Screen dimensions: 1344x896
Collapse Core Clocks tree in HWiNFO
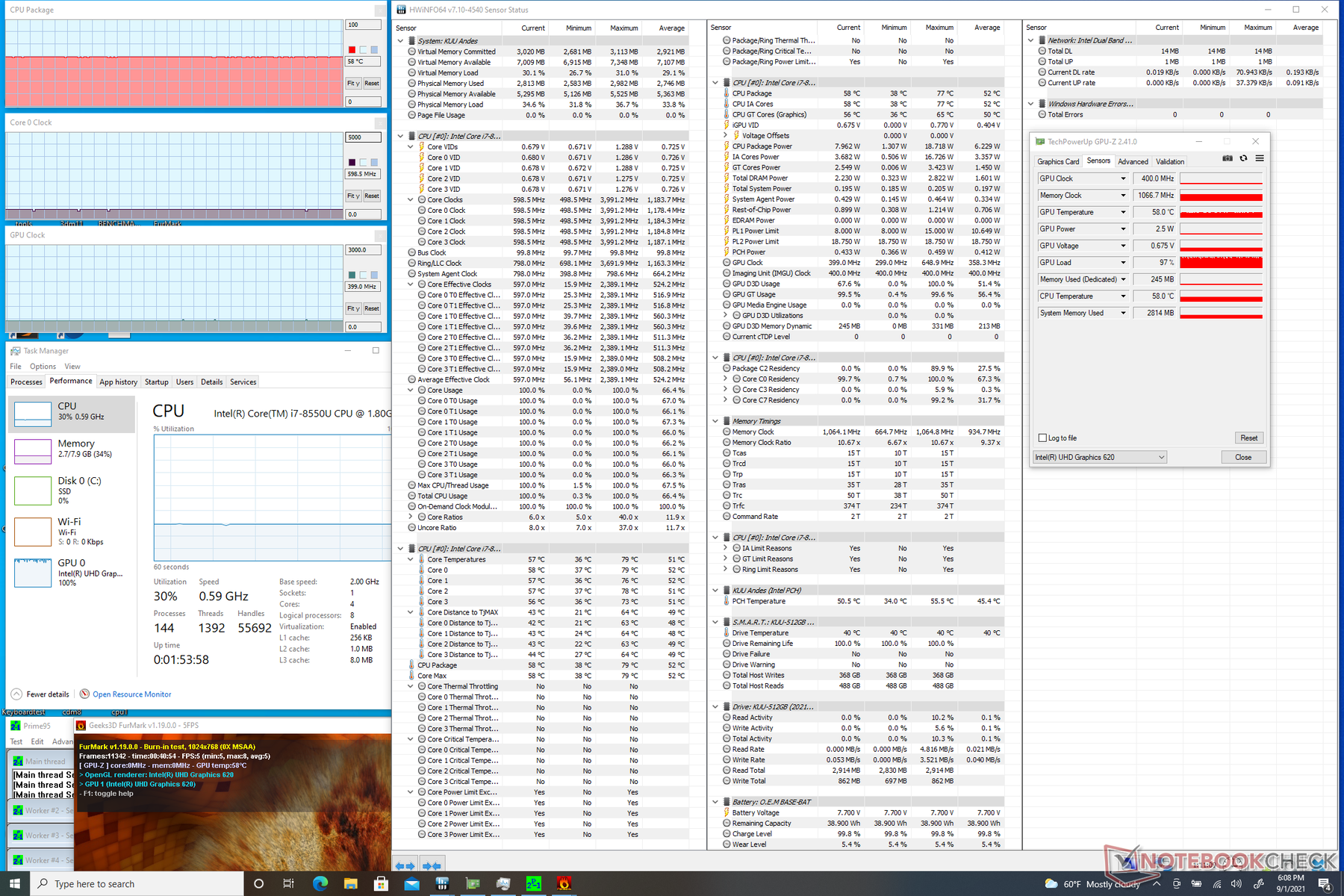point(411,200)
